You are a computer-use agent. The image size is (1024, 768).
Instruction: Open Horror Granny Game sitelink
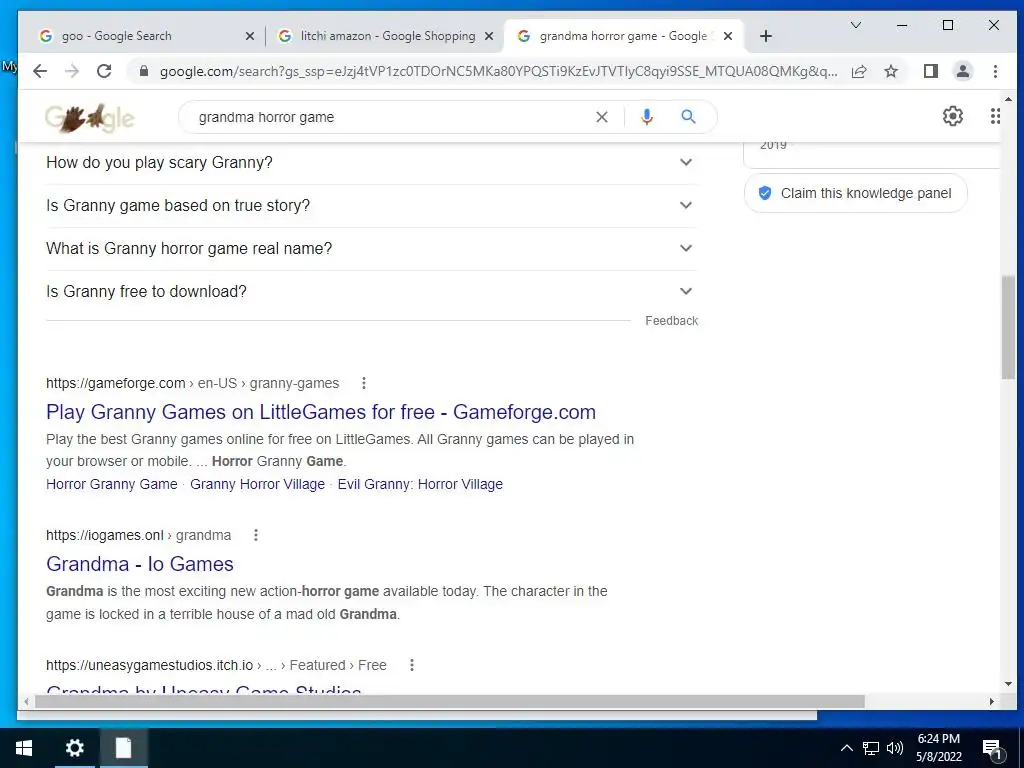[x=112, y=485]
